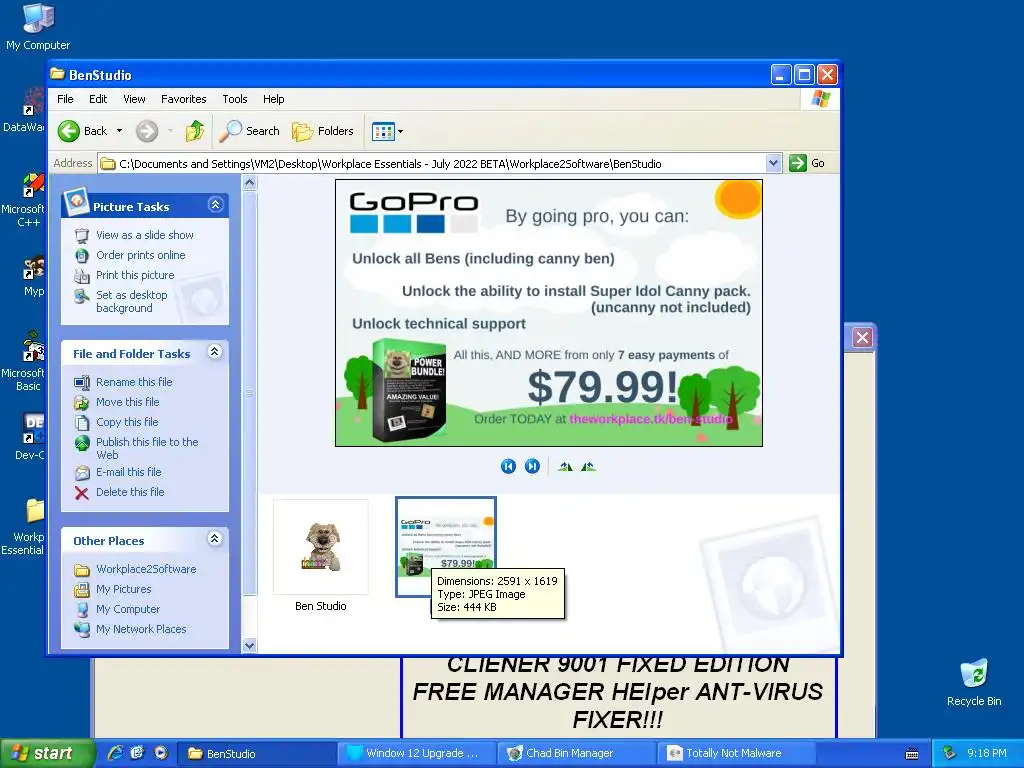Click the keyboard tray icon
Image resolution: width=1024 pixels, height=768 pixels.
912,754
